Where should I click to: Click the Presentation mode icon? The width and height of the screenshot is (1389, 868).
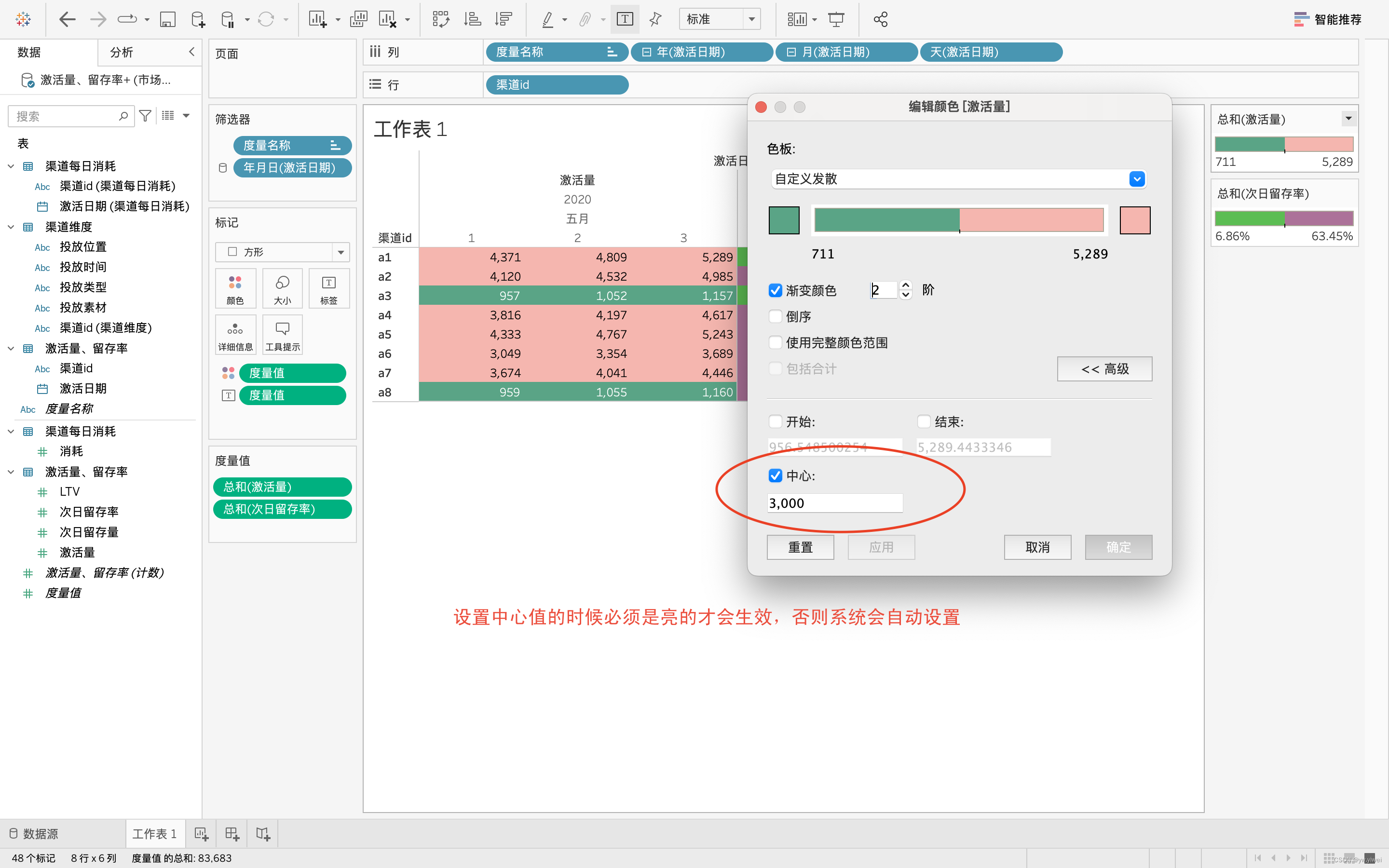click(836, 19)
